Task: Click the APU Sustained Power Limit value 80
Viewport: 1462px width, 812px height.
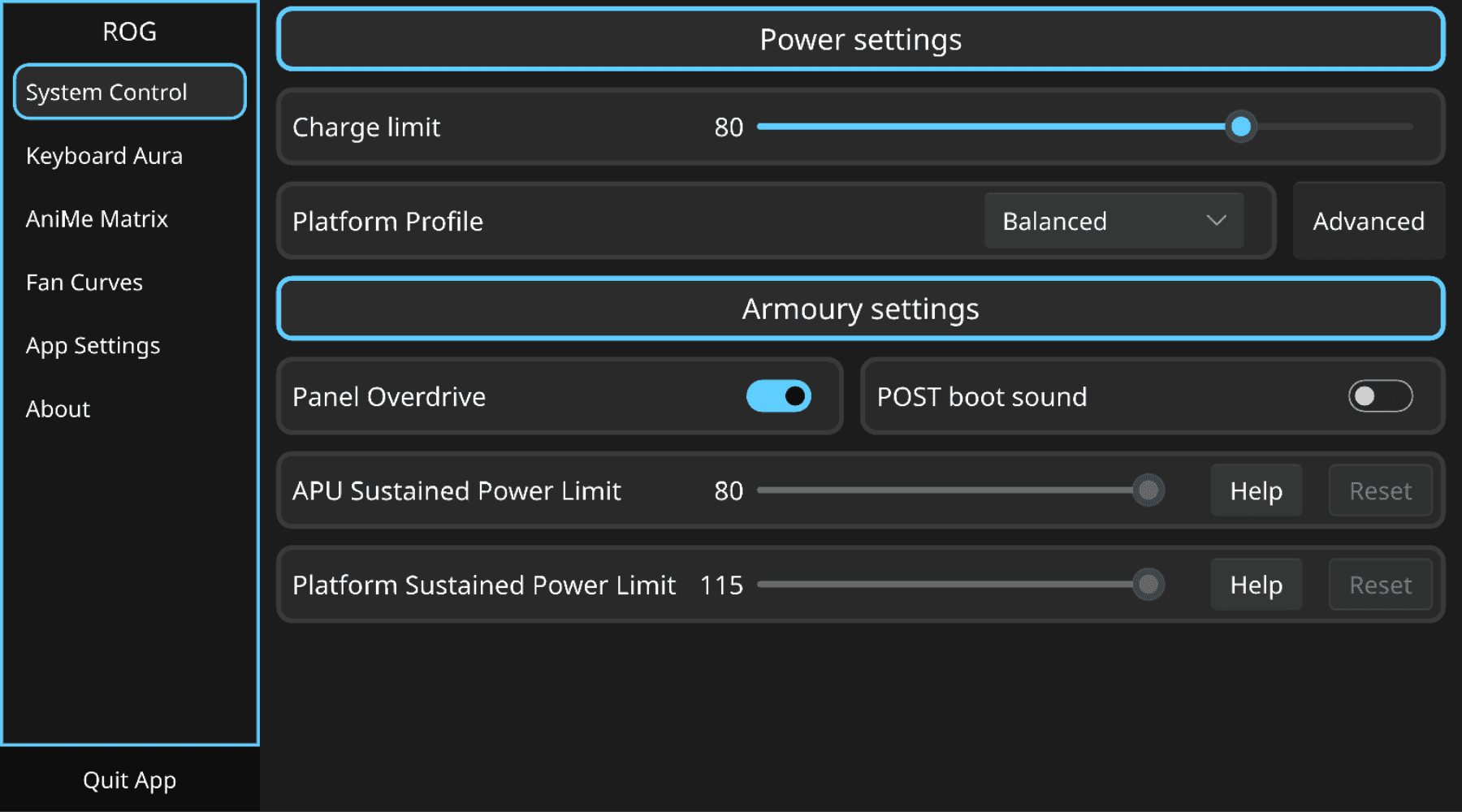Action: [729, 490]
